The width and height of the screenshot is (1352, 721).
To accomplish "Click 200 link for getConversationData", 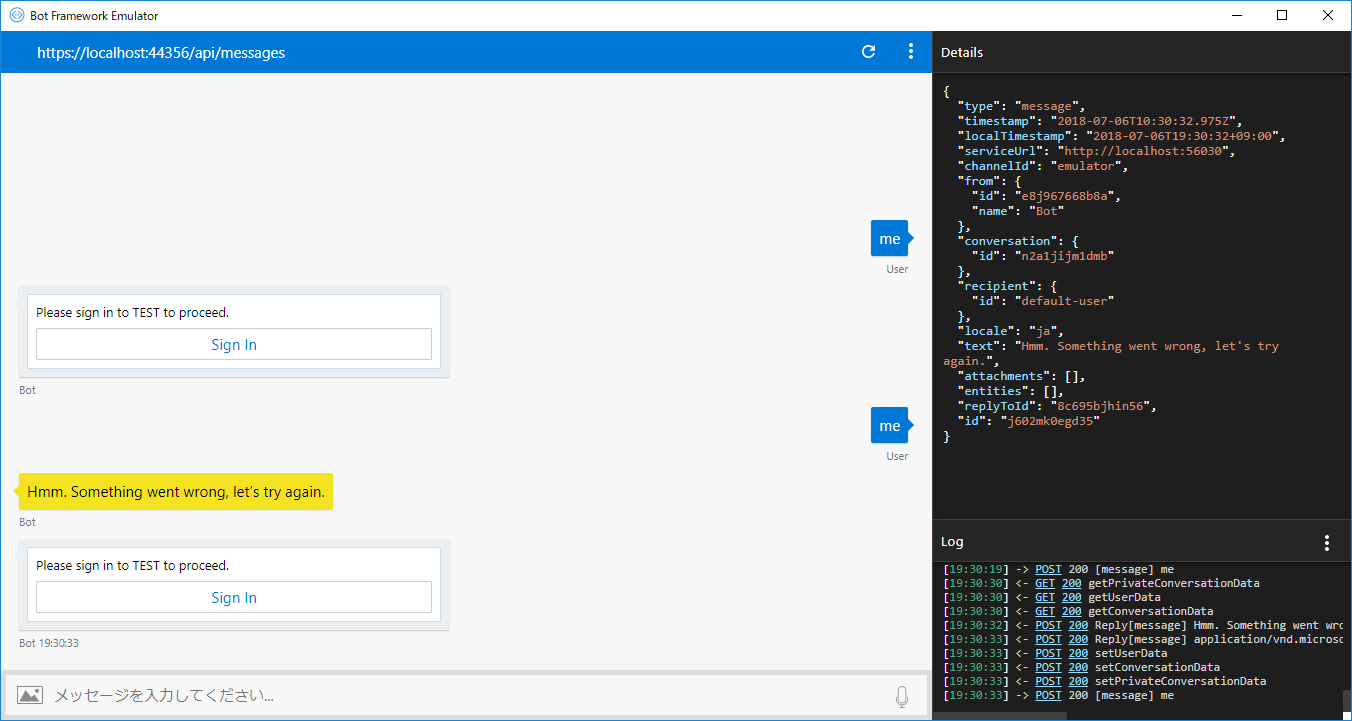I will click(1071, 611).
